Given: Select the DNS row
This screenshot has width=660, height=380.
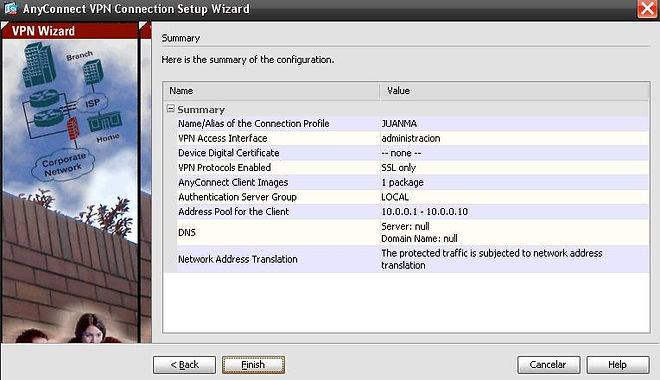Looking at the screenshot, I should click(x=412, y=232).
